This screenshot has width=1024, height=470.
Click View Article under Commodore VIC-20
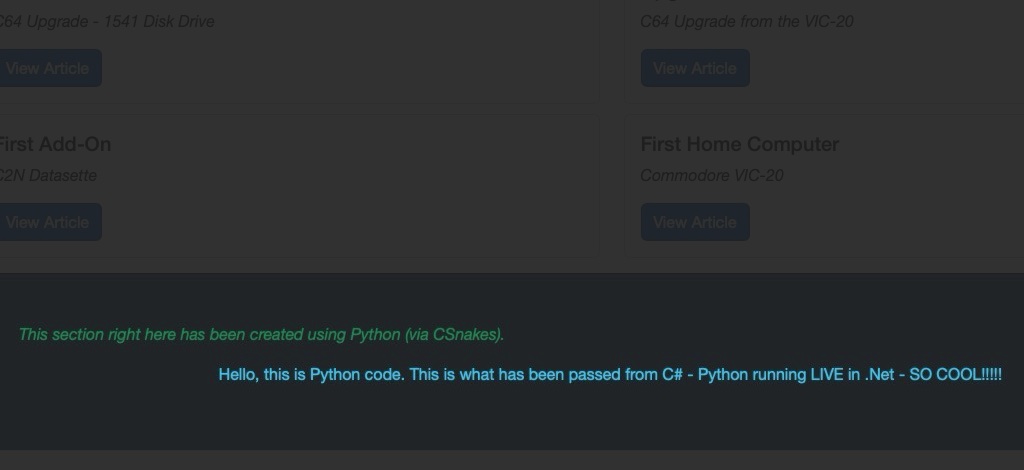[695, 222]
